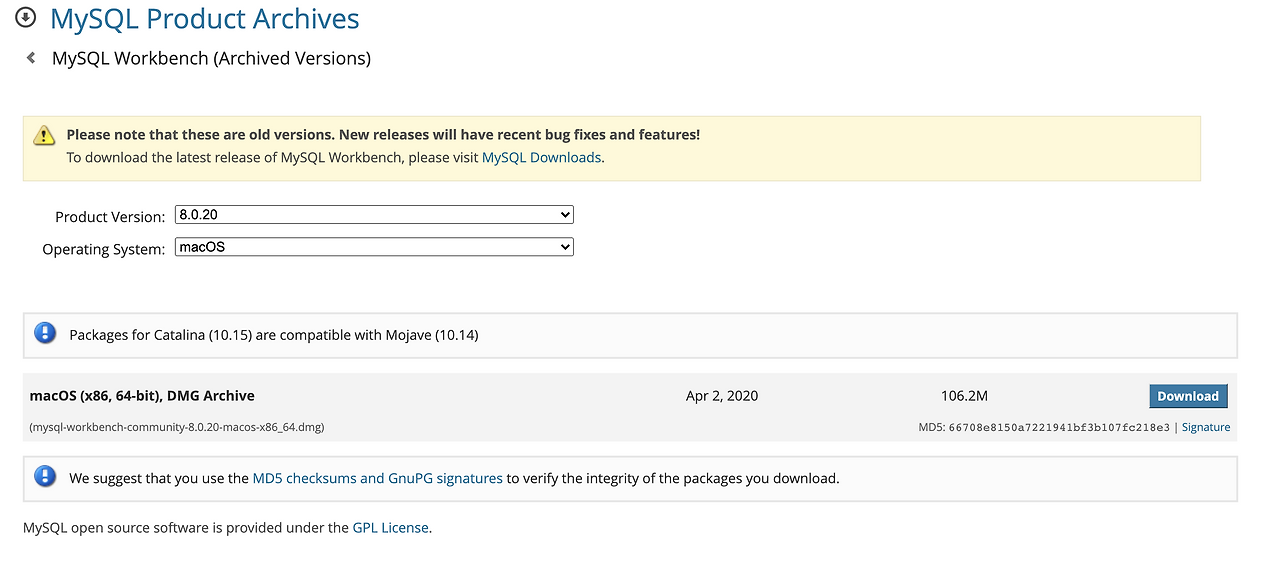Click the info icon beside the MD5 suggestion
This screenshot has width=1280, height=562.
[x=45, y=476]
